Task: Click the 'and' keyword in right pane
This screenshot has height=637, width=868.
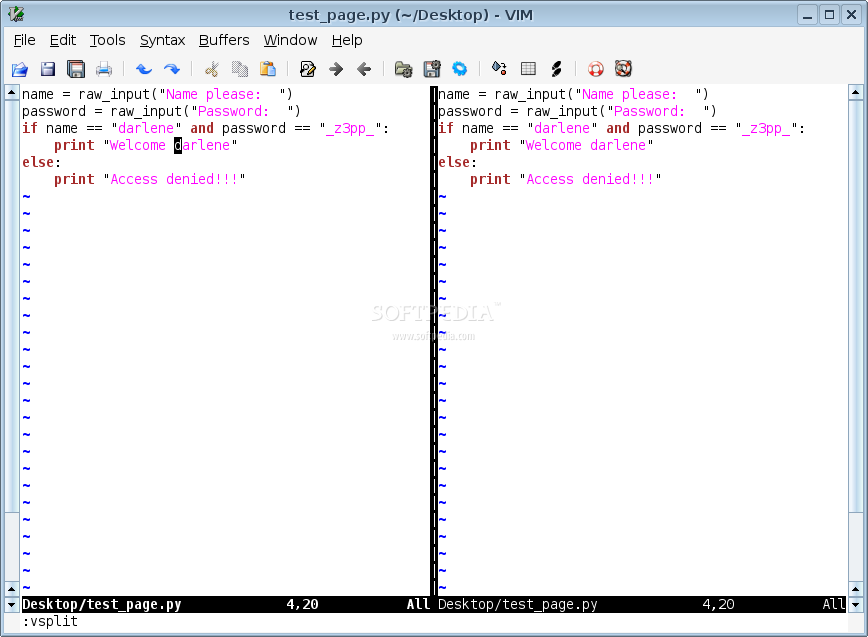Action: (x=618, y=128)
